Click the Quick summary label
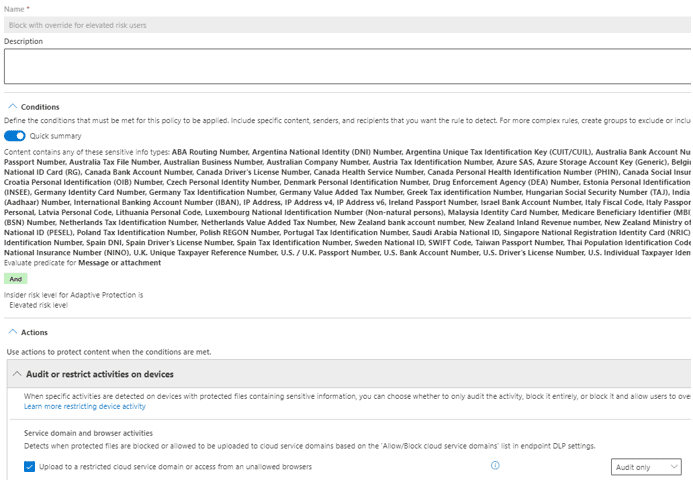This screenshot has width=693, height=482. click(x=55, y=136)
